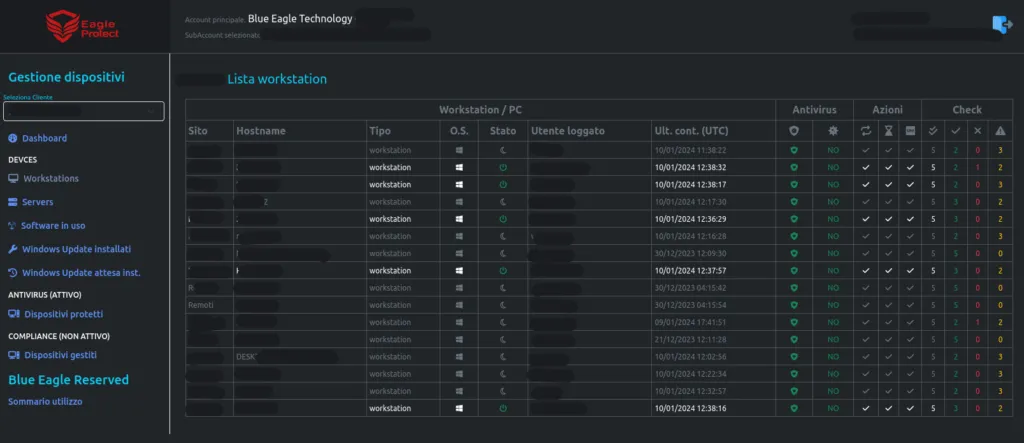This screenshot has width=1024, height=443.
Task: Click the icon beside Dispositivi gestiti
Action: [14, 355]
